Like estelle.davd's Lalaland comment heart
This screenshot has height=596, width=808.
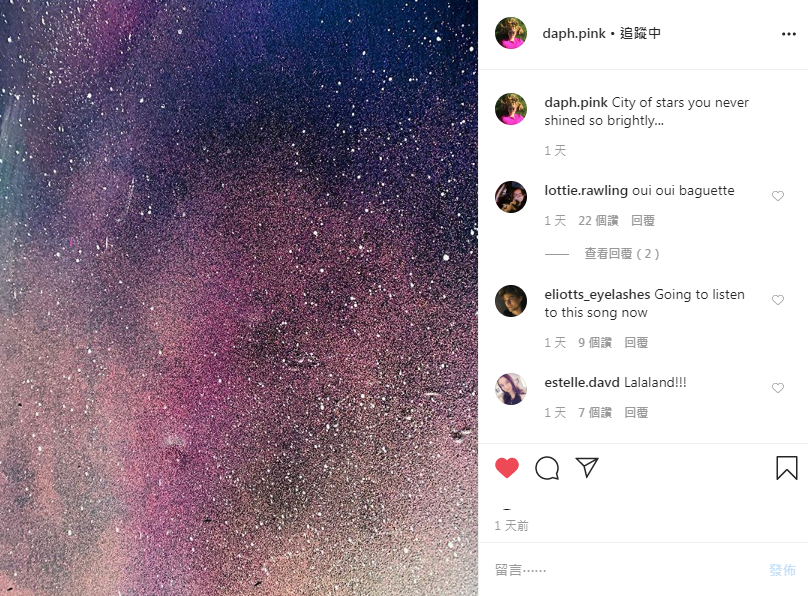pos(778,388)
